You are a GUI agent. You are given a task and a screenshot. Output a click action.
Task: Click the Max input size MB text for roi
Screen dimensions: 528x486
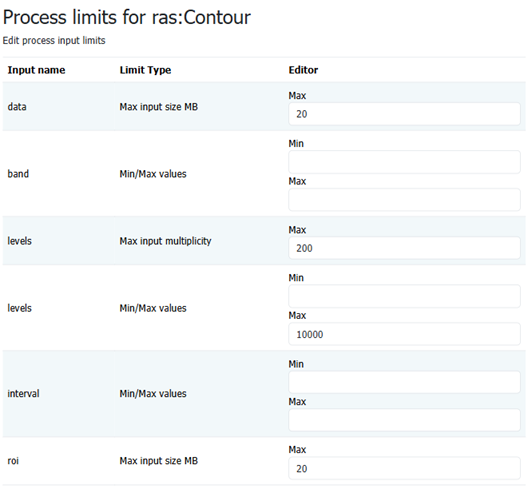[159, 460]
